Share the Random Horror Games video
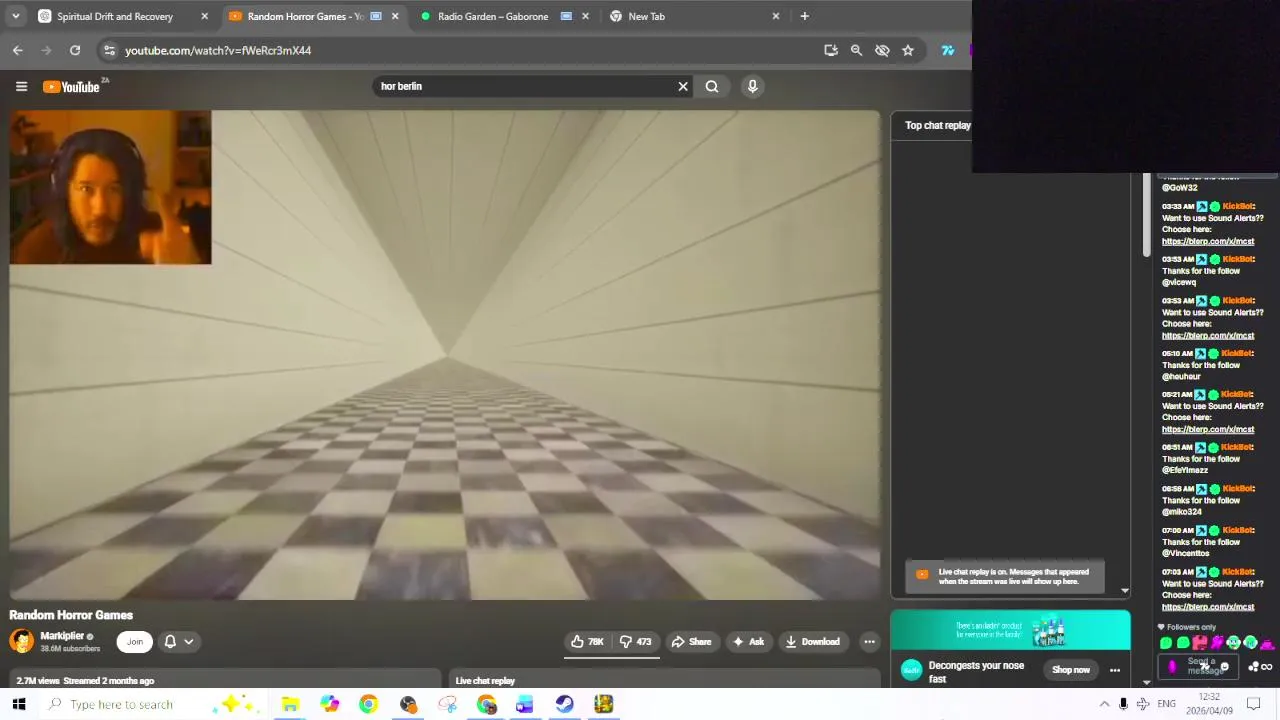Image resolution: width=1280 pixels, height=720 pixels. pos(691,642)
